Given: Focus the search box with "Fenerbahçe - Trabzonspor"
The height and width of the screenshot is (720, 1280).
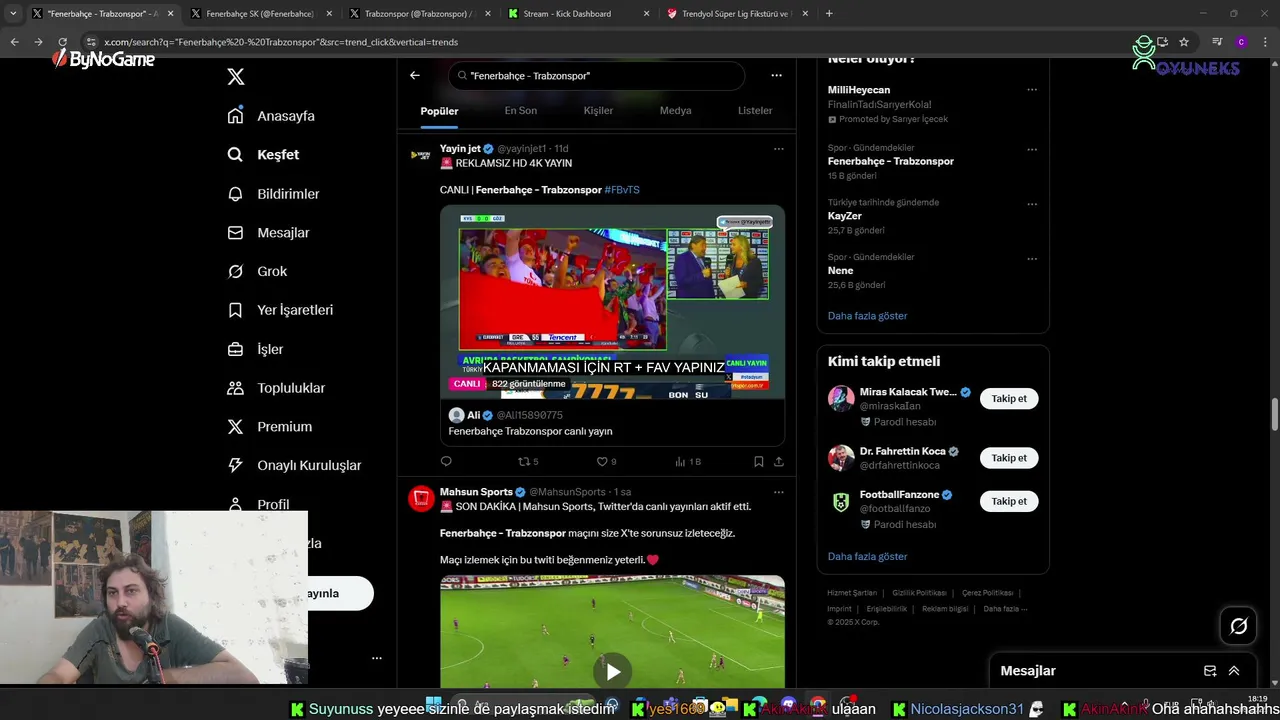Looking at the screenshot, I should coord(596,76).
